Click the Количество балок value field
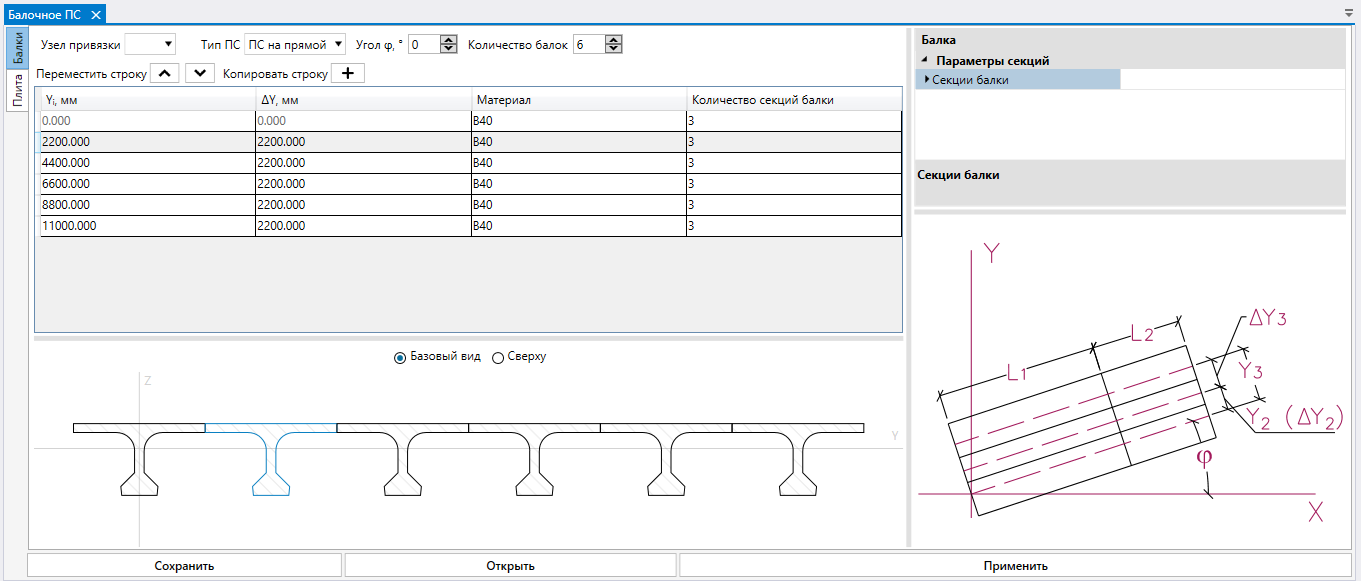 point(589,44)
